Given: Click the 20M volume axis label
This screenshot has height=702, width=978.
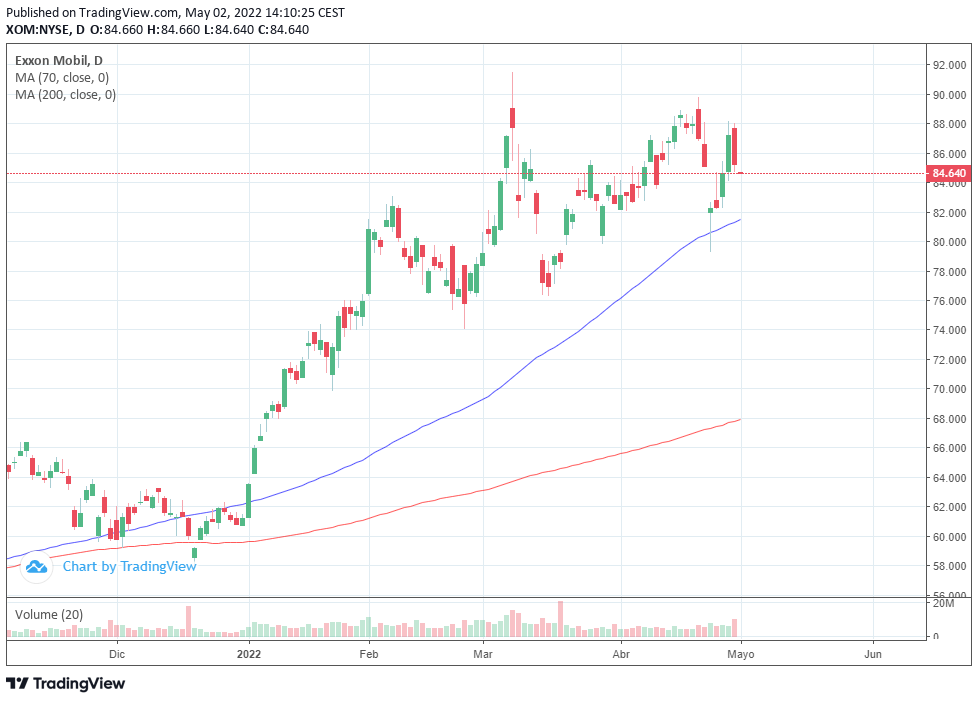Looking at the screenshot, I should click(x=944, y=603).
